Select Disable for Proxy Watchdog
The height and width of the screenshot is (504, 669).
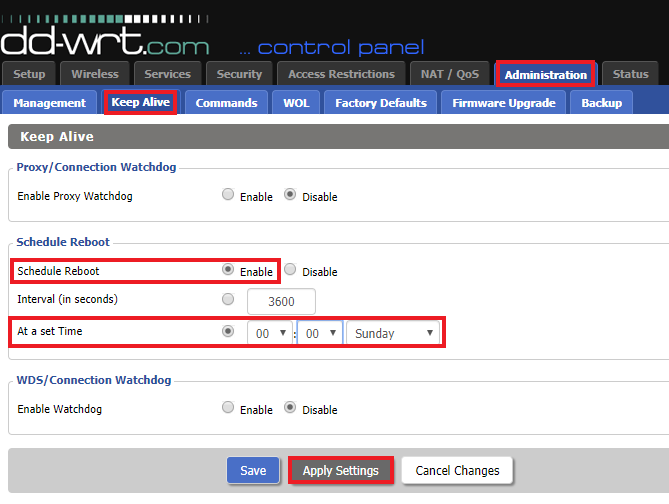(x=290, y=195)
